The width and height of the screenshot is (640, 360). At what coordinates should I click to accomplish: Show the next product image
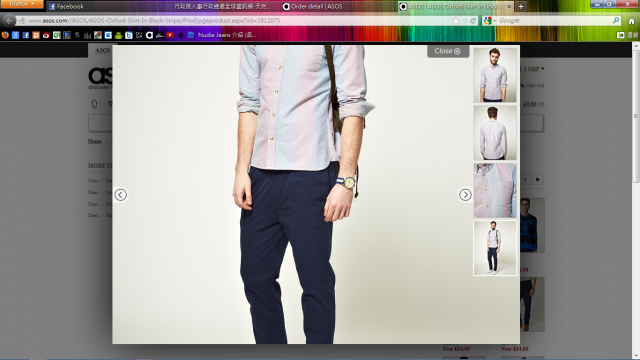tap(465, 195)
